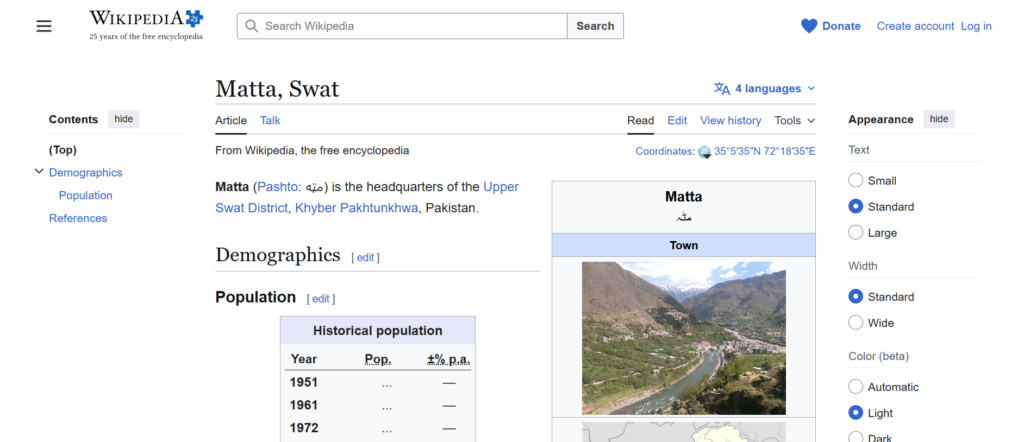Open the Matta town landscape photo
The width and height of the screenshot is (1024, 442).
684,338
